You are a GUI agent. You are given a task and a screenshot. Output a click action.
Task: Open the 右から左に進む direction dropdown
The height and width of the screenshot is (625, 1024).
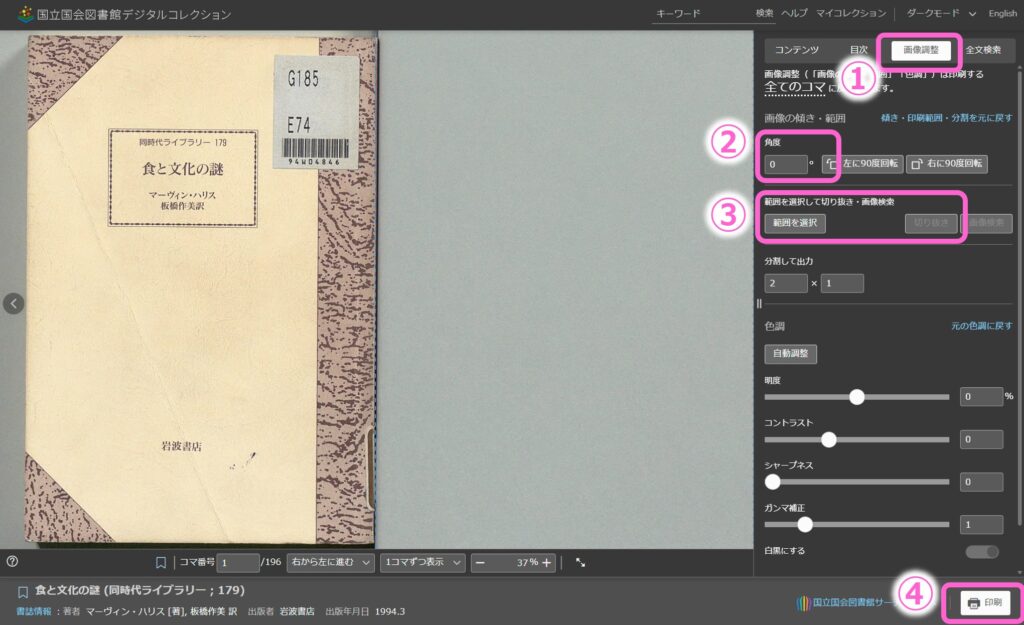(330, 562)
